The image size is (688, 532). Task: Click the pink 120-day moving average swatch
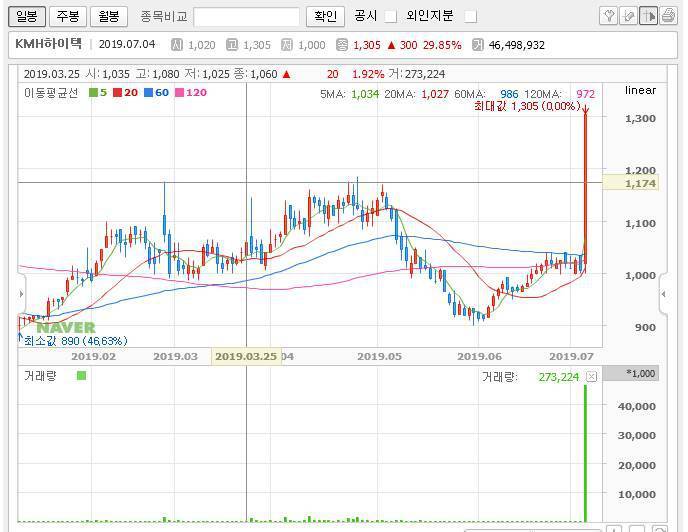pyautogui.click(x=179, y=93)
